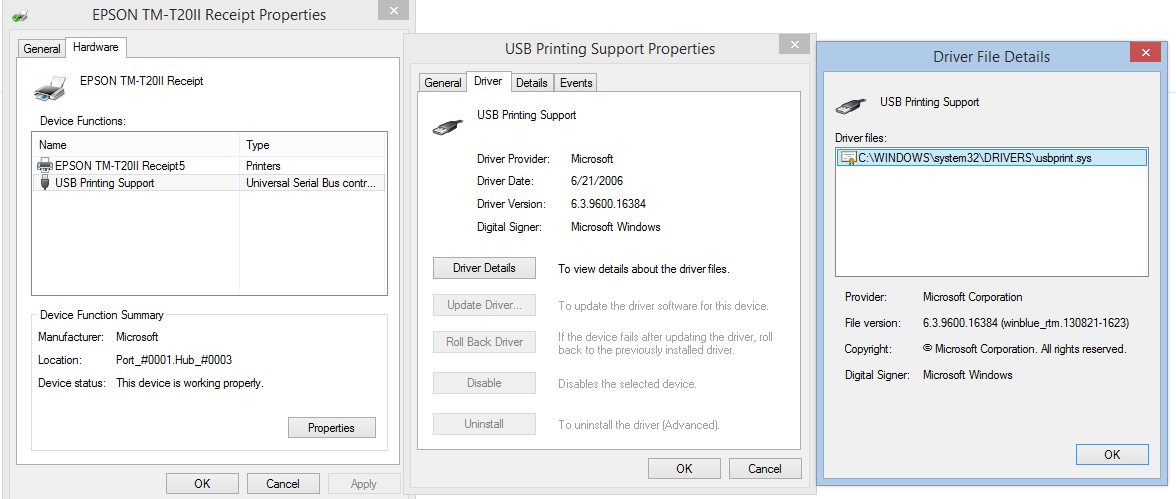Click the USB cable icon in USB Printing Support Properties
Screen dimensions: 1176x499
pos(448,126)
